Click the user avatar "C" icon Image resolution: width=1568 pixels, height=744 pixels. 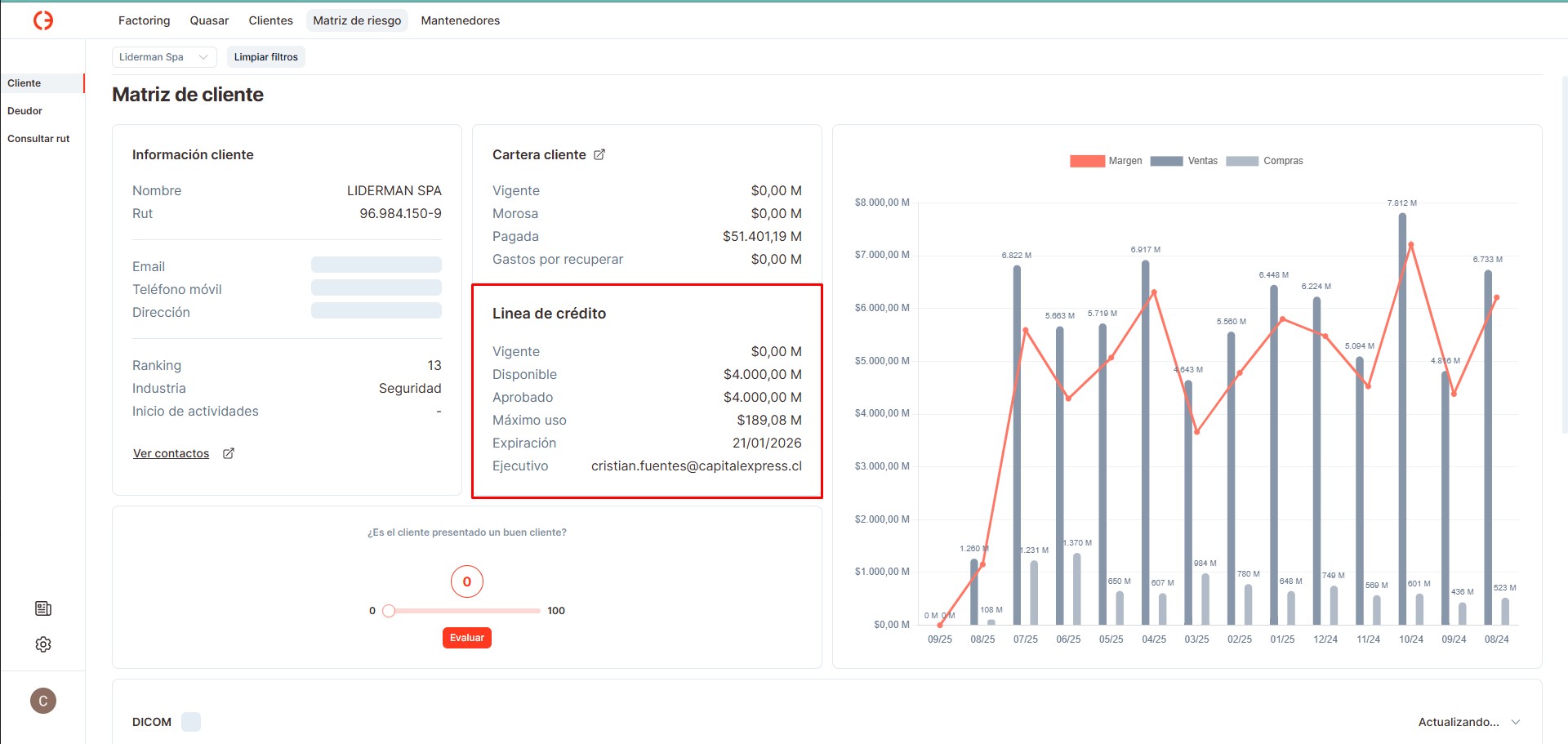(43, 701)
